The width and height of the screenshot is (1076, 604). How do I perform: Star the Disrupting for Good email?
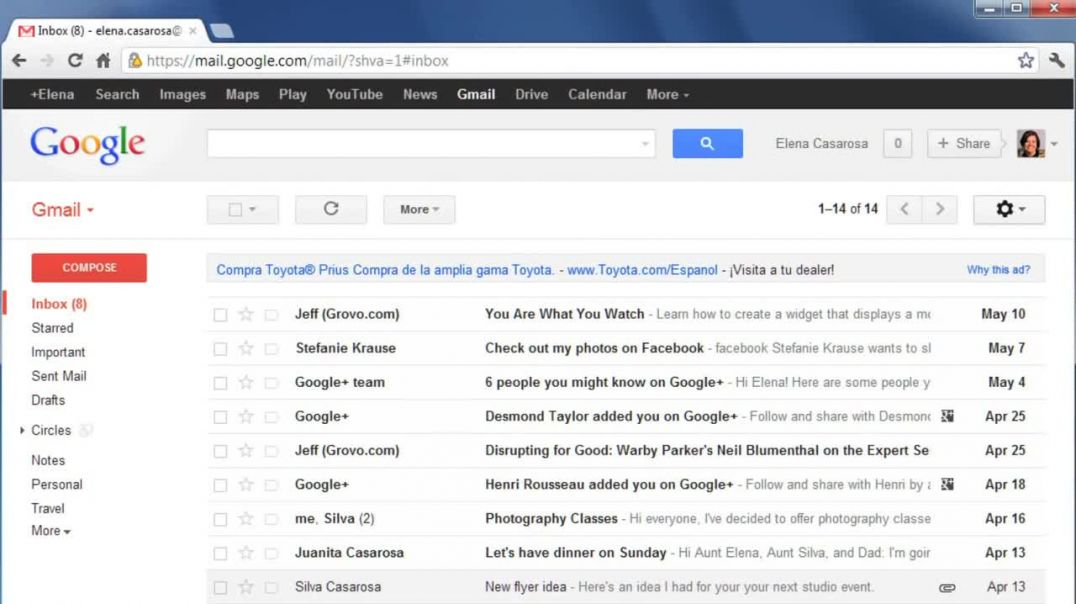click(x=246, y=451)
